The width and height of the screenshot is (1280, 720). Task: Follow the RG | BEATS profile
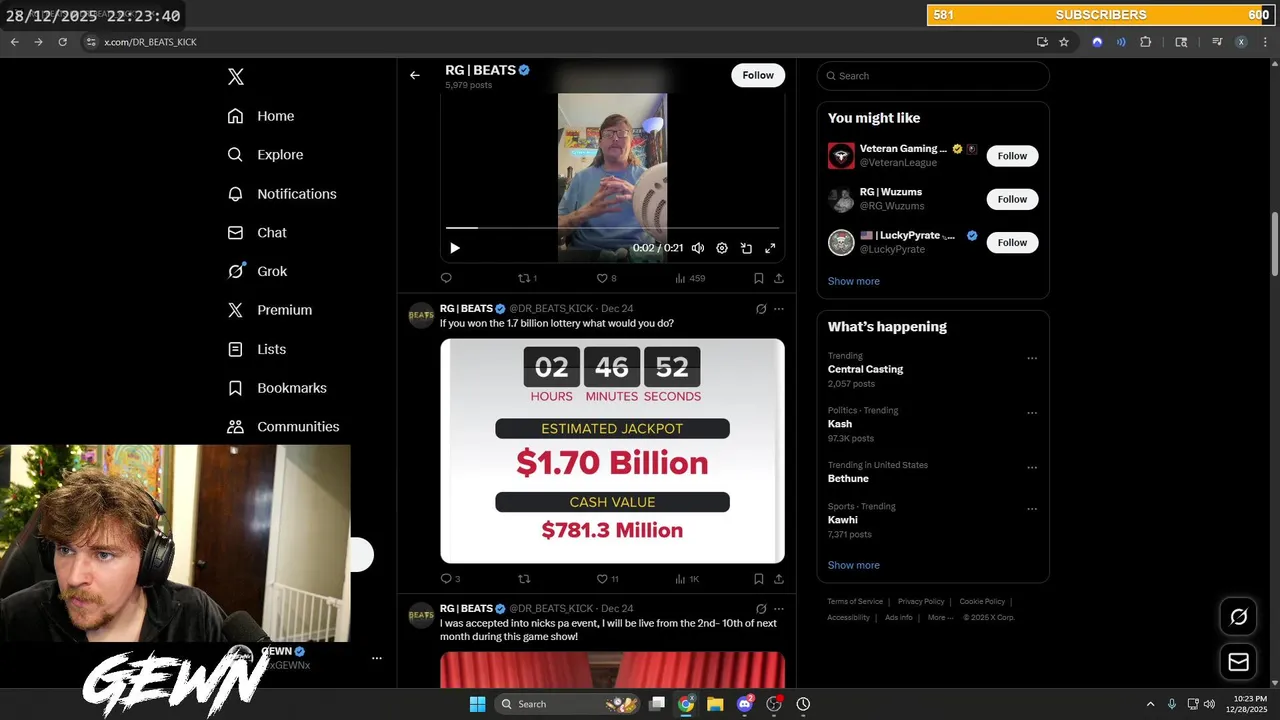[x=758, y=75]
